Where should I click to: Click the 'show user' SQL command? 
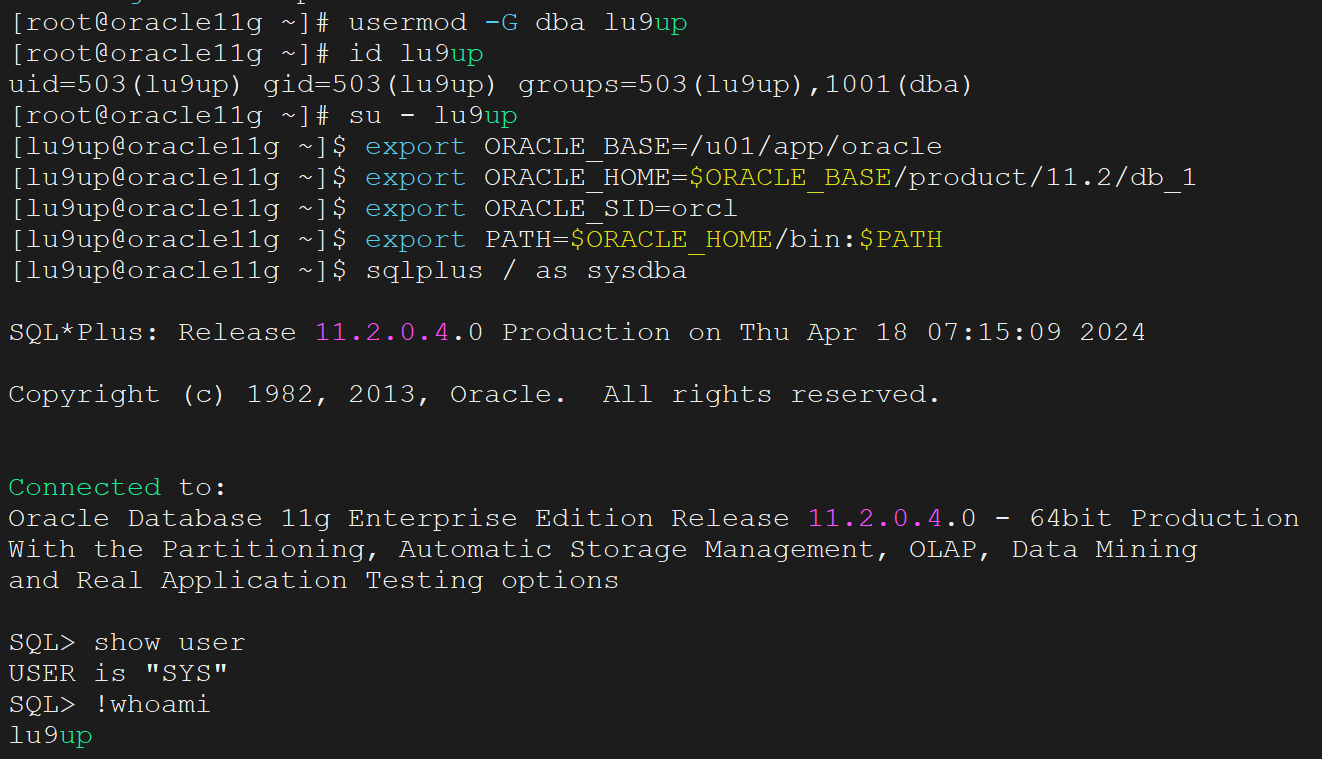[169, 643]
